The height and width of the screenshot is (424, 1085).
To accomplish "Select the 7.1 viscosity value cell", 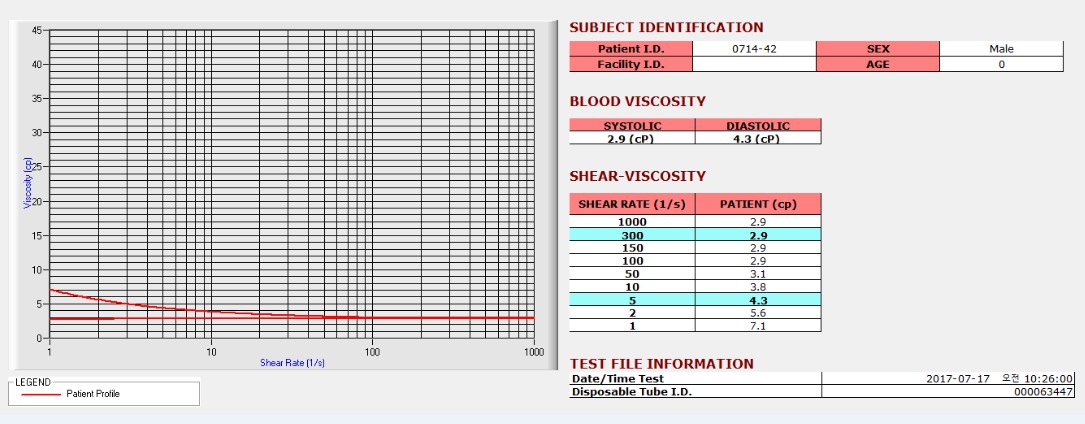I will point(758,326).
